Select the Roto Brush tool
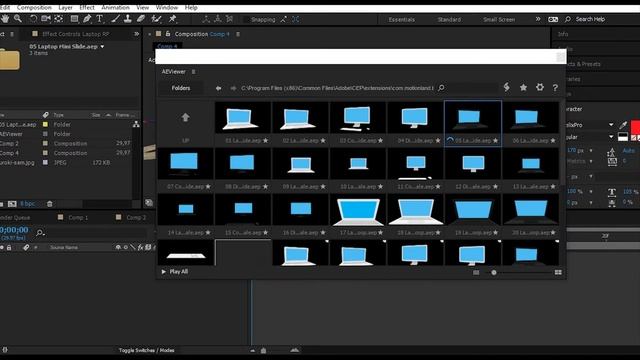 pyautogui.click(x=156, y=19)
